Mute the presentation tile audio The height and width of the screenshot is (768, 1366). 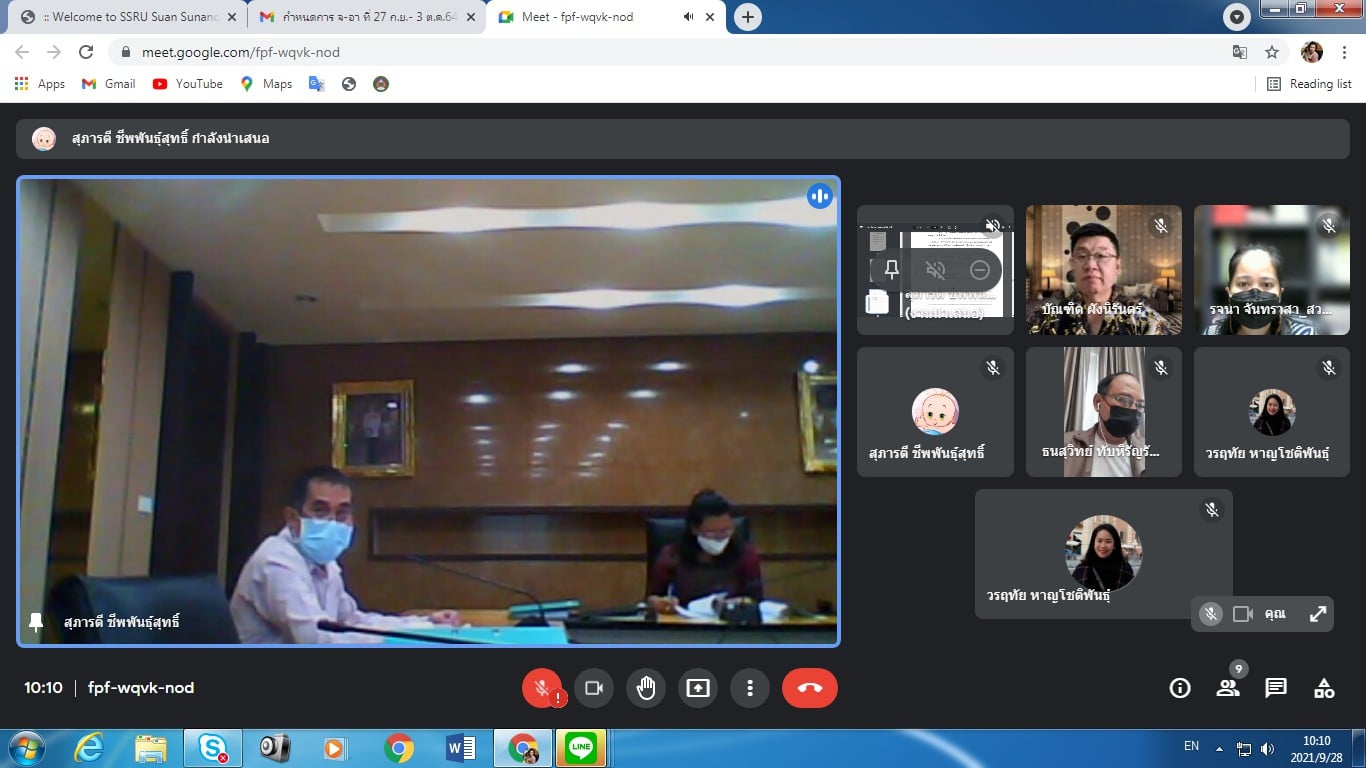pos(936,270)
